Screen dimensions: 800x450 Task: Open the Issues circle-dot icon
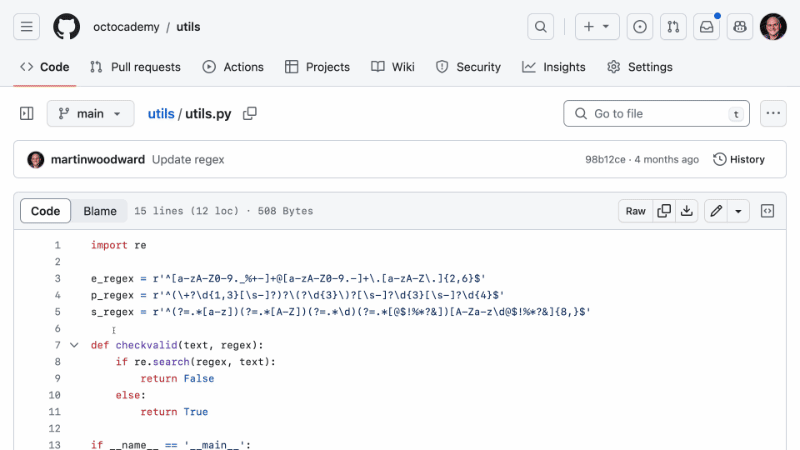pos(639,27)
